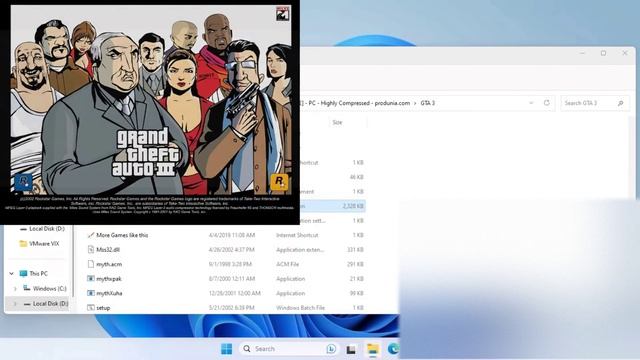Open the VMware VIX folder in navigation pane
This screenshot has width=640, height=360.
(x=44, y=244)
